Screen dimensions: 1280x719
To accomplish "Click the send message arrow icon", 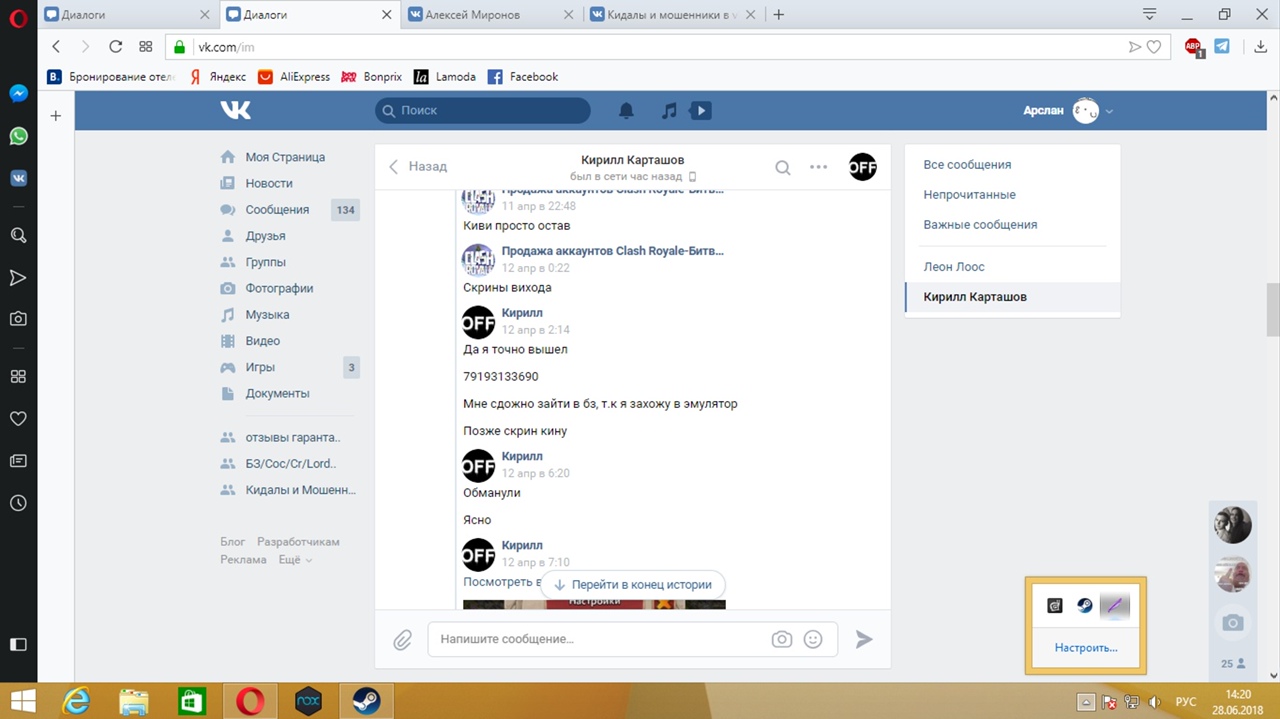I will [864, 639].
